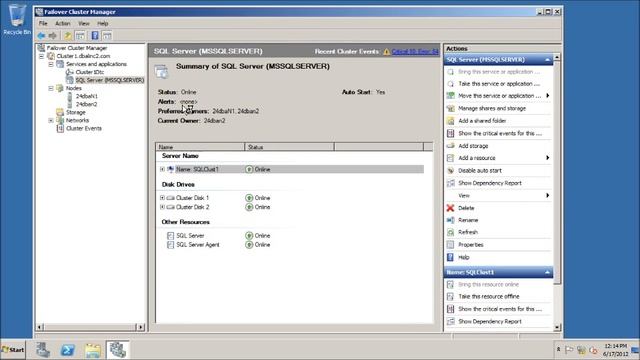Click the Start button
Image resolution: width=640 pixels, height=360 pixels.
[13, 350]
